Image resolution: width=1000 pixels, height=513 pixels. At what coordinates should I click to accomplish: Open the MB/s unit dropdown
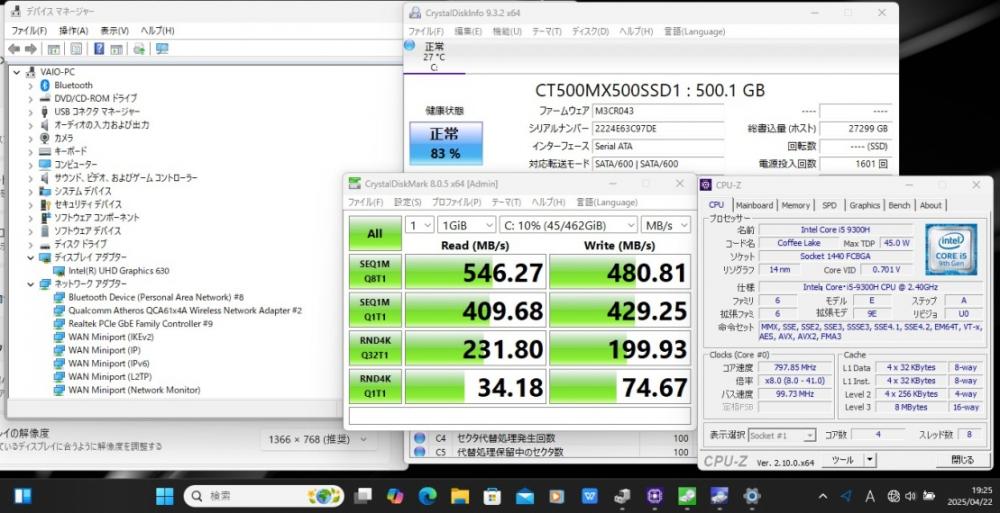click(665, 225)
